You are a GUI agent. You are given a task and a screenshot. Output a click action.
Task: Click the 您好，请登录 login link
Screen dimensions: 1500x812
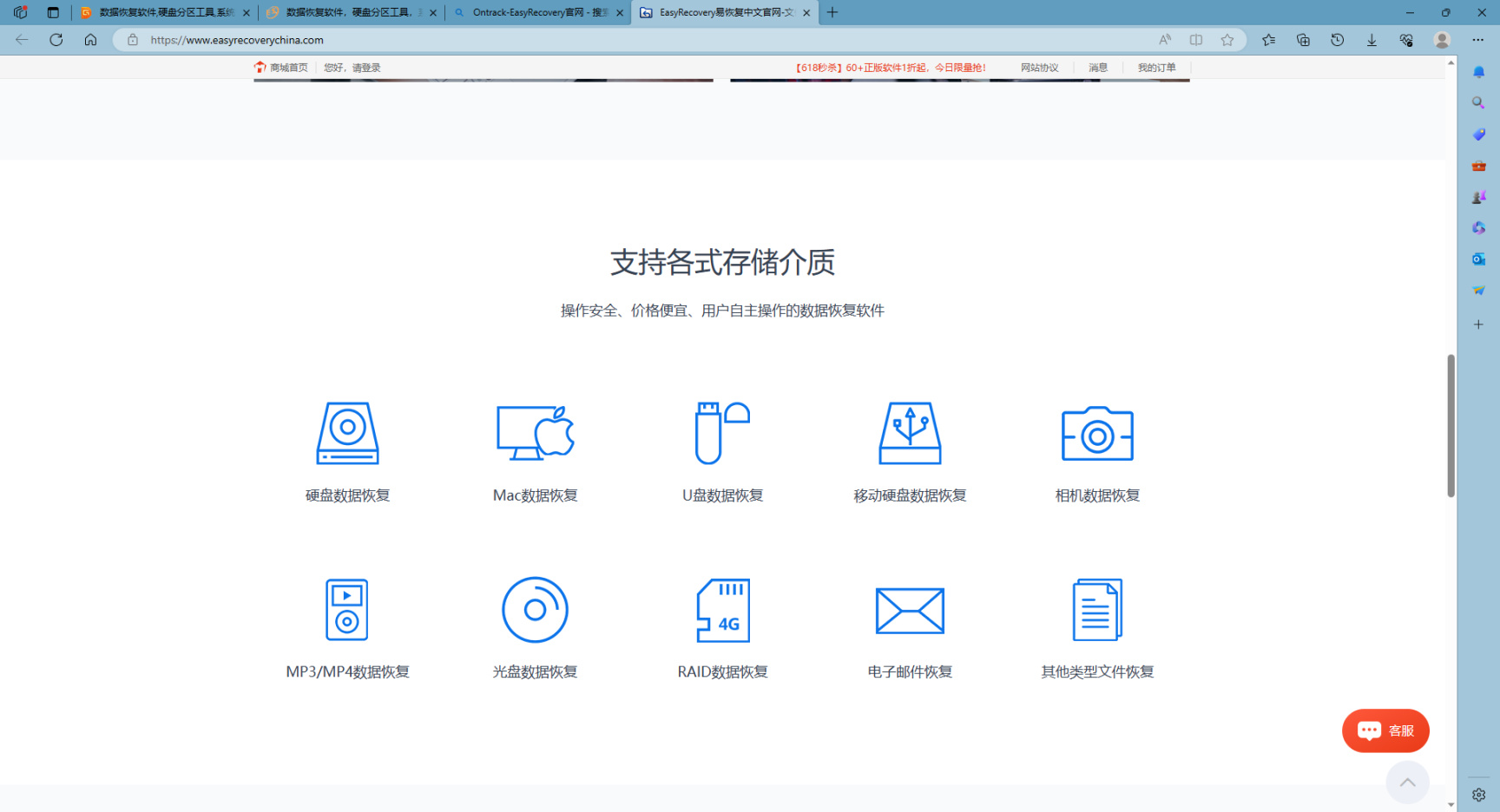click(x=352, y=68)
